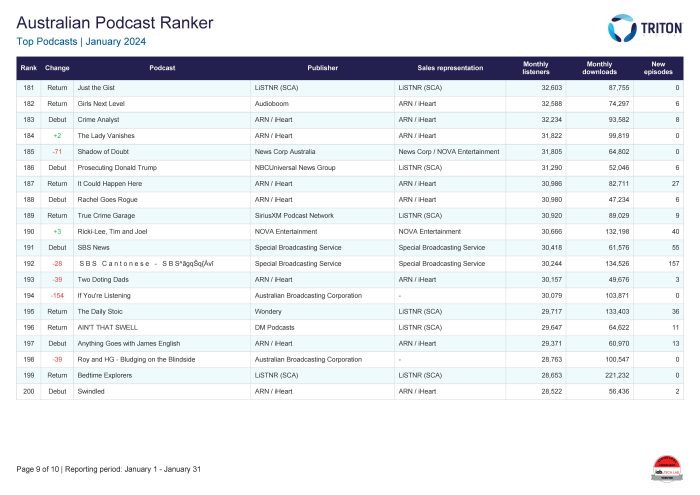Click publisher 'Wondery'

pos(268,312)
